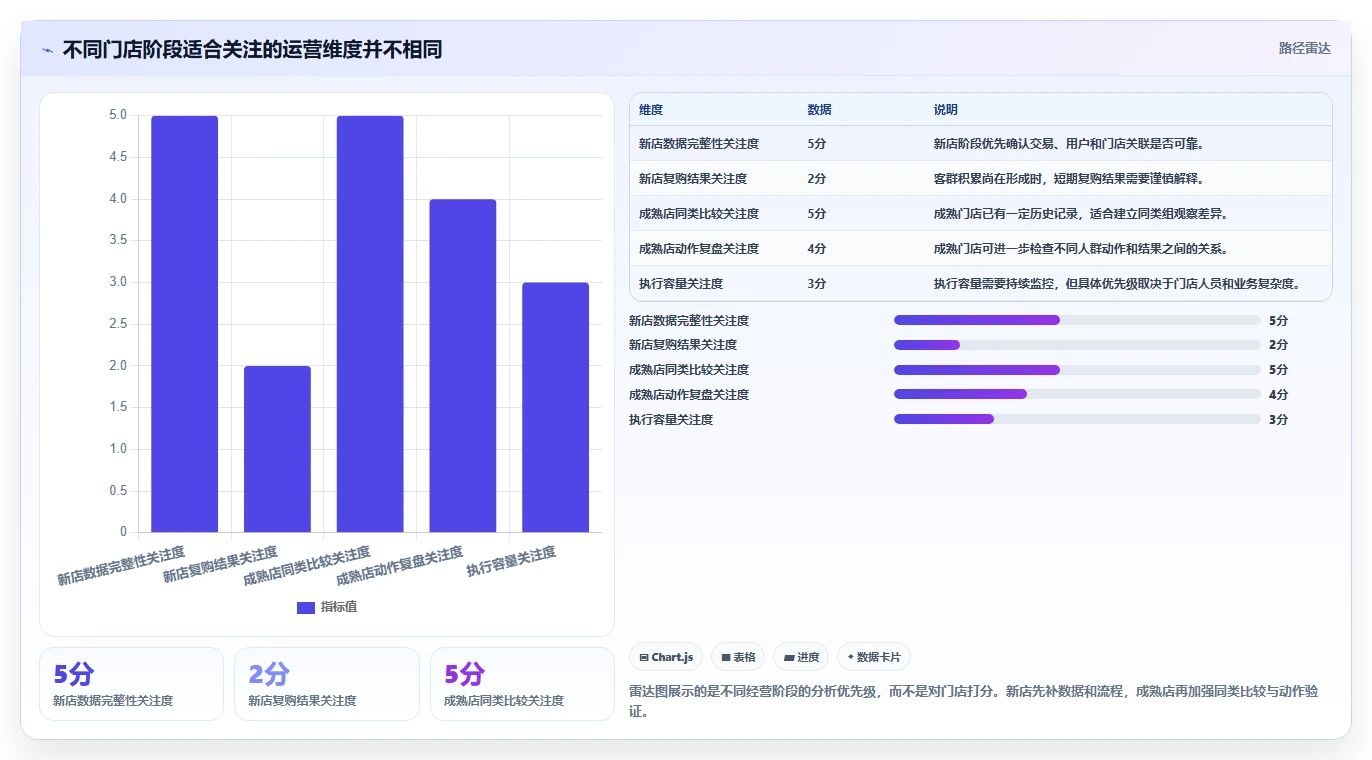Open the 2分 新店复购结果关注度 data card
1372x760 pixels.
click(x=327, y=684)
